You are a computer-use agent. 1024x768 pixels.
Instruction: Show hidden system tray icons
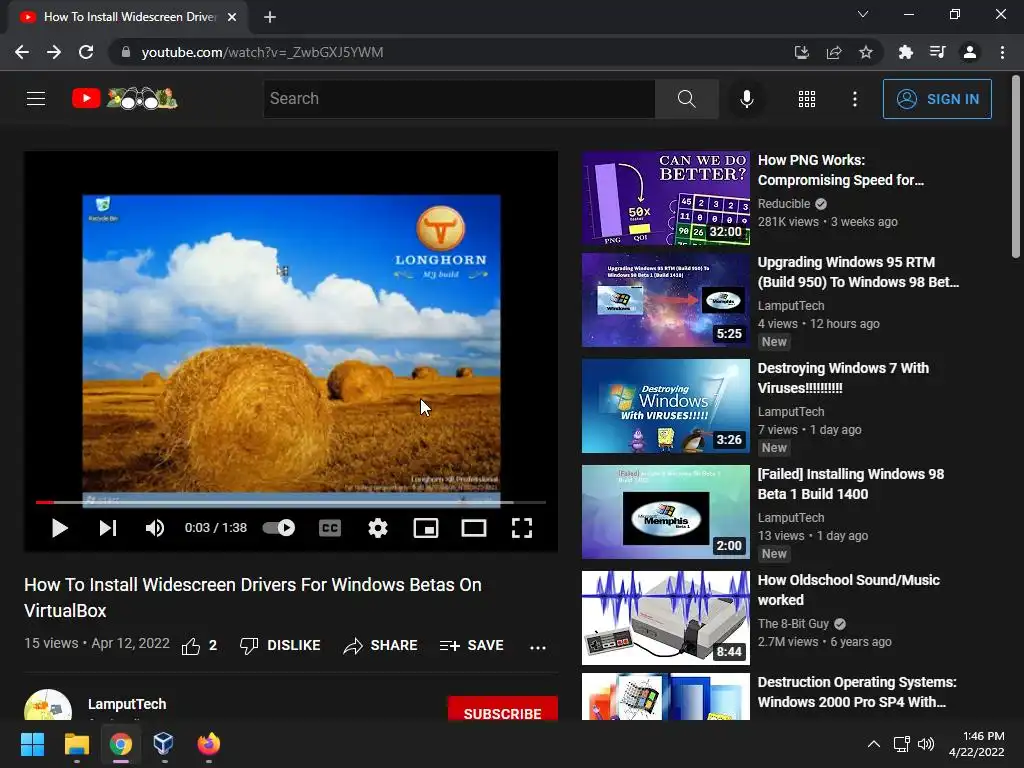click(873, 744)
